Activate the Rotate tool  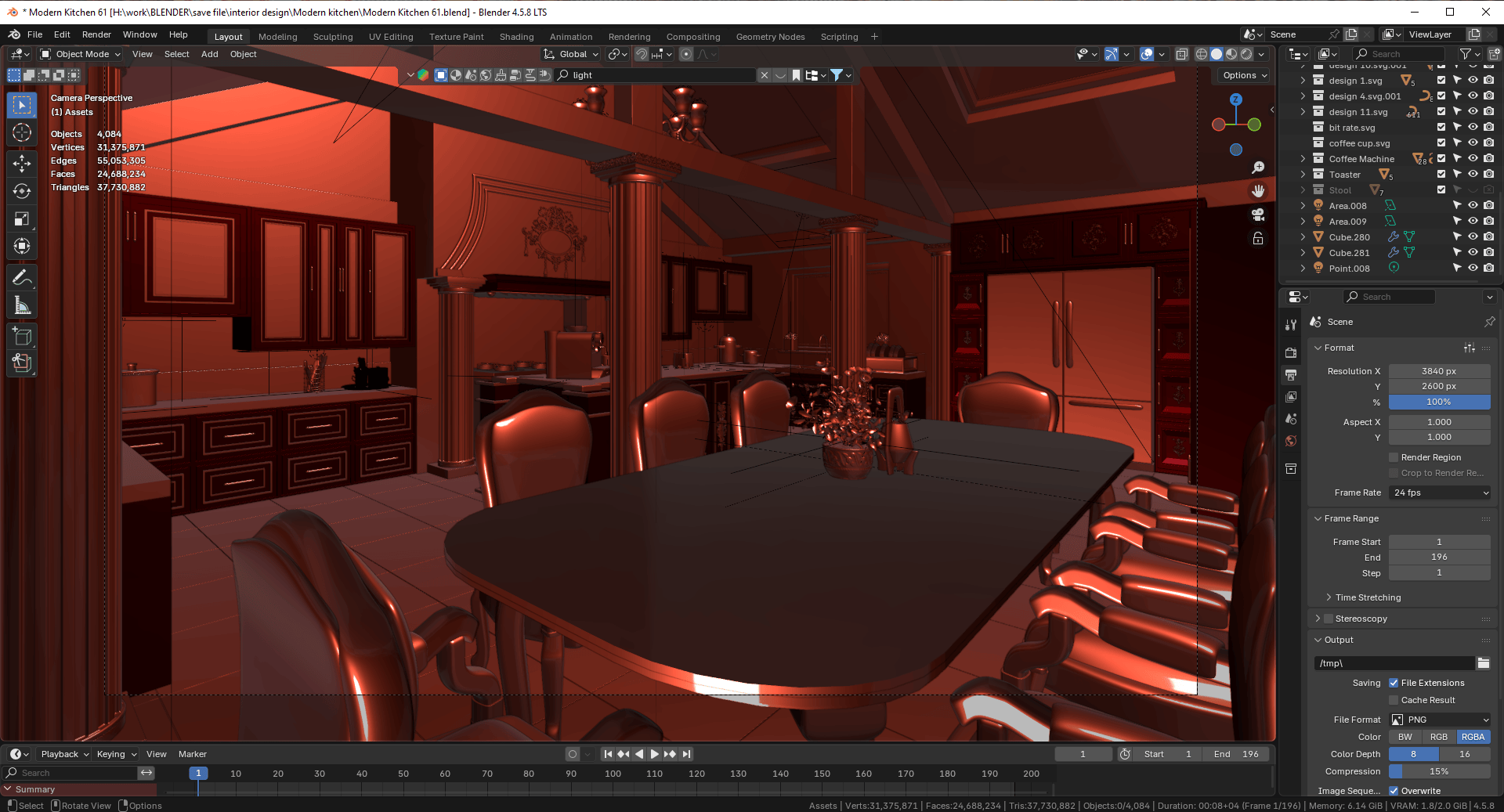[22, 191]
